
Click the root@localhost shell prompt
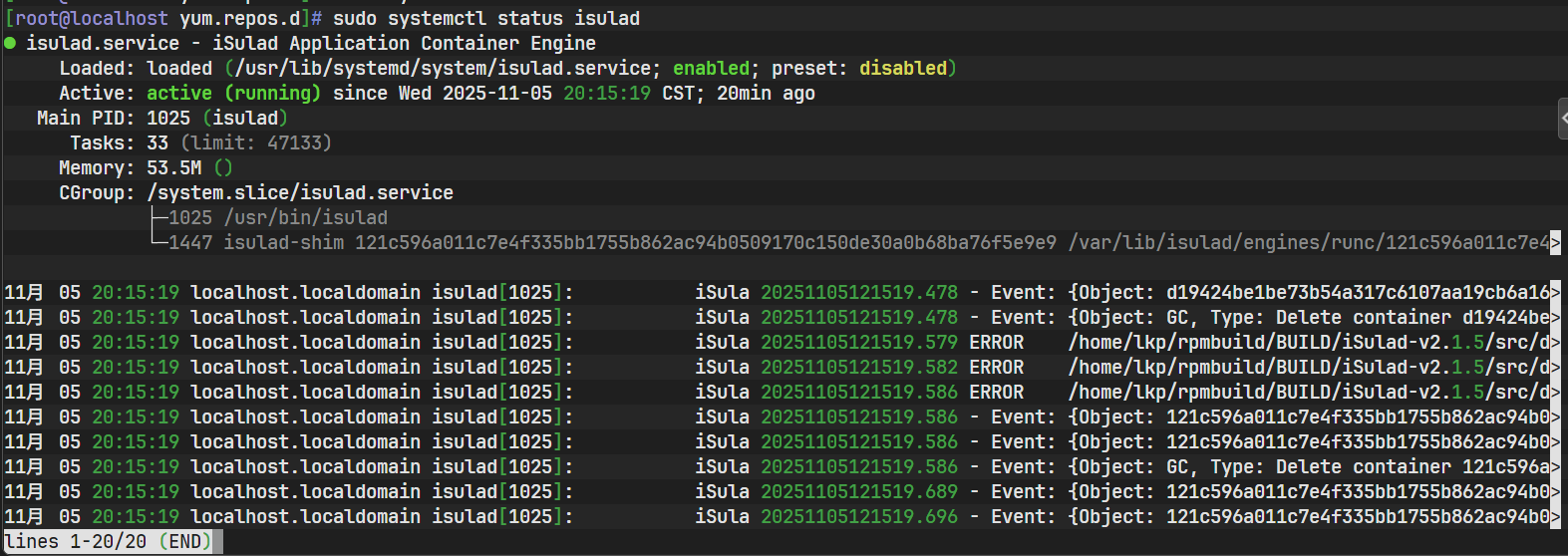coord(163,18)
